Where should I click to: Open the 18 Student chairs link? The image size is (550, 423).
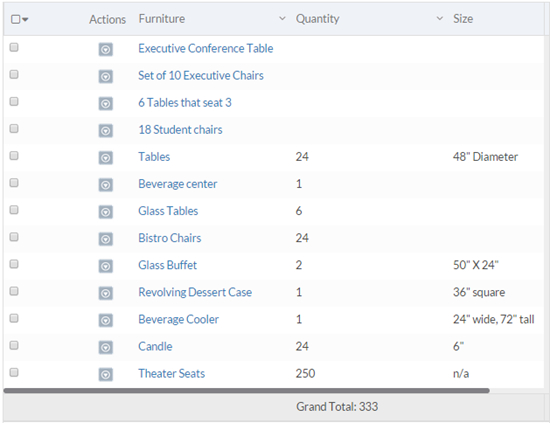pos(180,129)
